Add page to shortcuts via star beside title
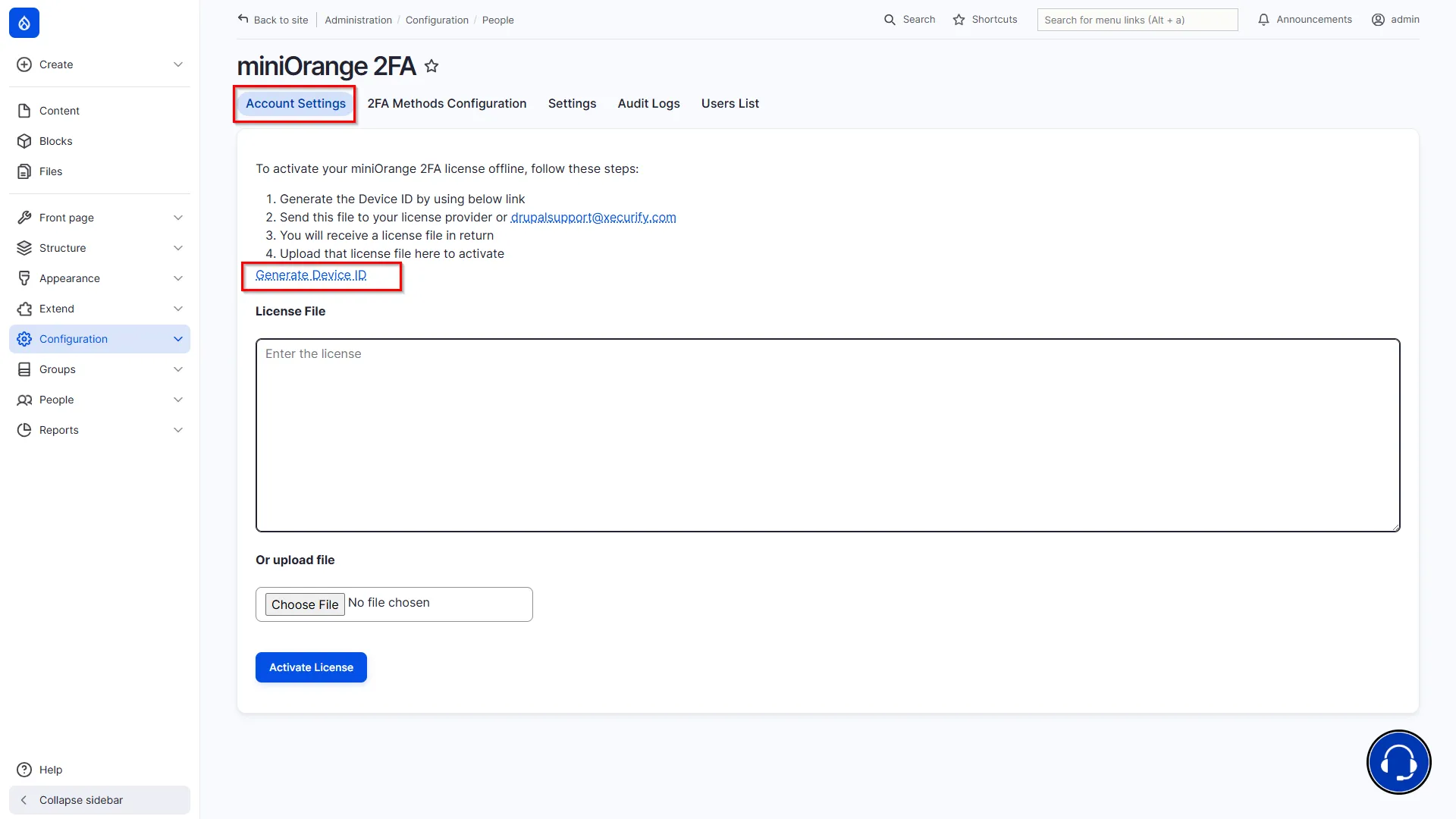1456x819 pixels. pos(431,66)
